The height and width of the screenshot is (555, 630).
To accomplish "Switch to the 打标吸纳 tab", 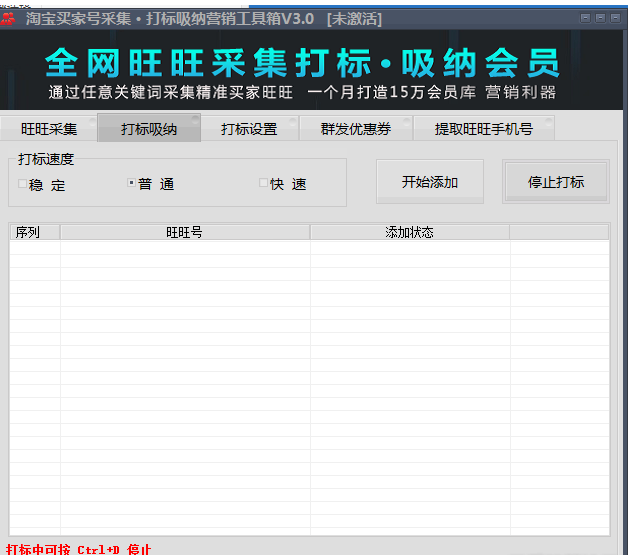I will 149,128.
